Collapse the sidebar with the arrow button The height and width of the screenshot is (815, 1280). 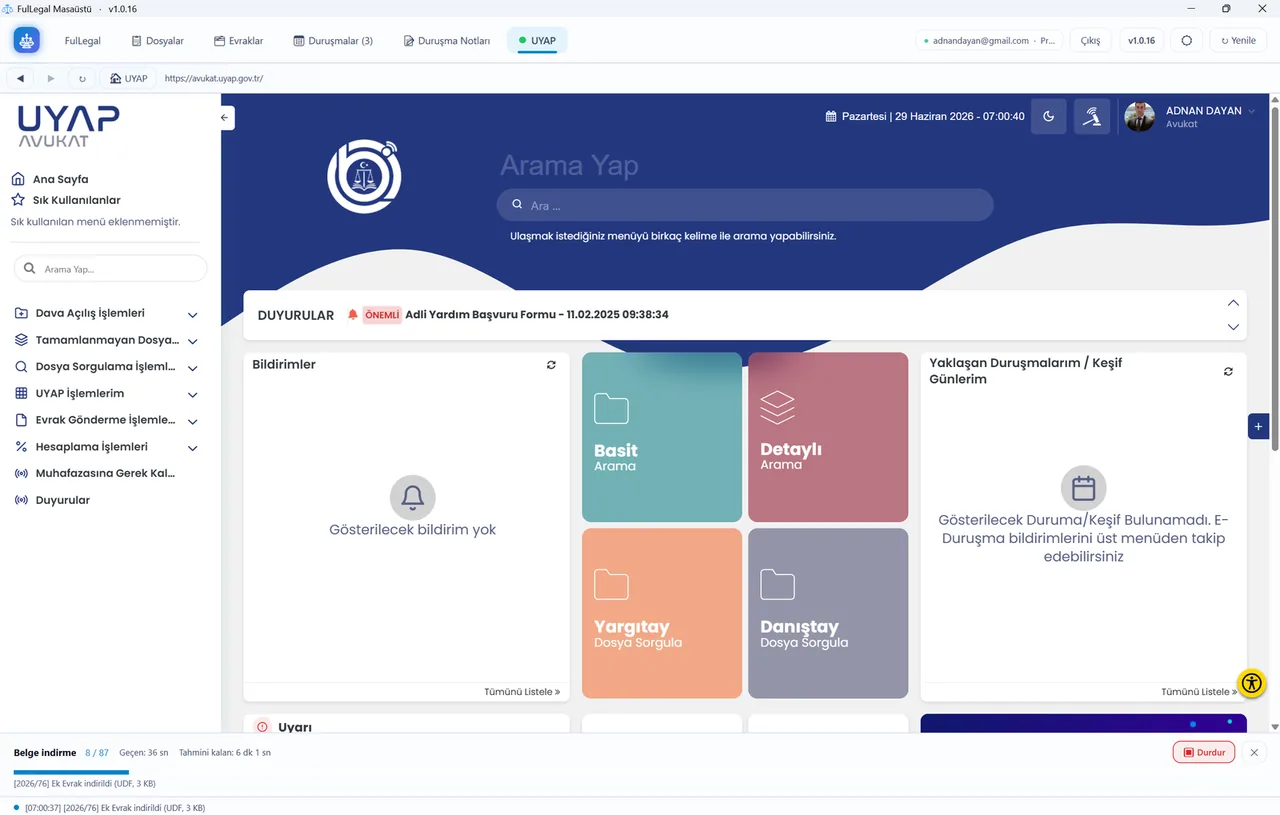[x=225, y=117]
